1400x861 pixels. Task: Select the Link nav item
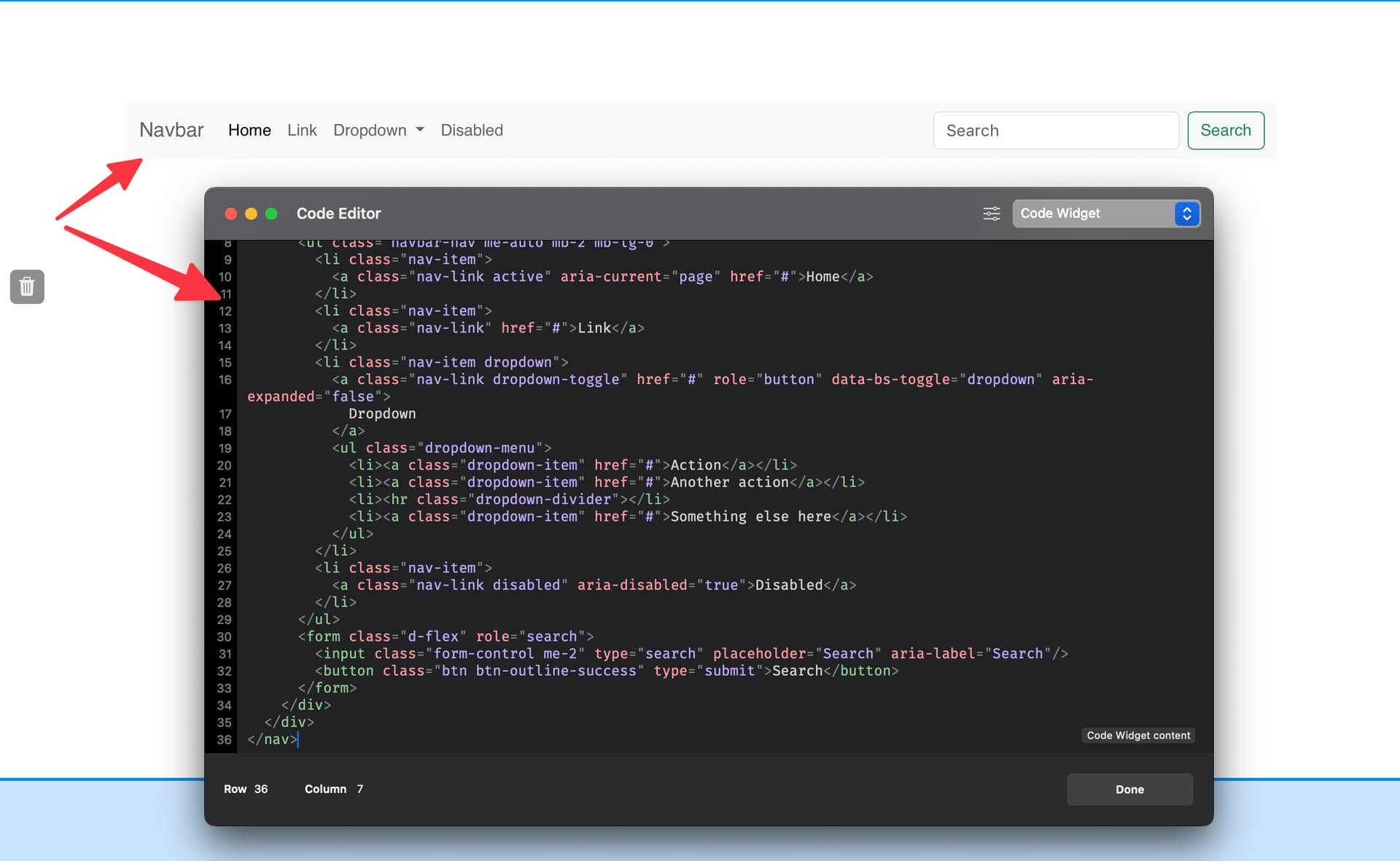tap(302, 130)
